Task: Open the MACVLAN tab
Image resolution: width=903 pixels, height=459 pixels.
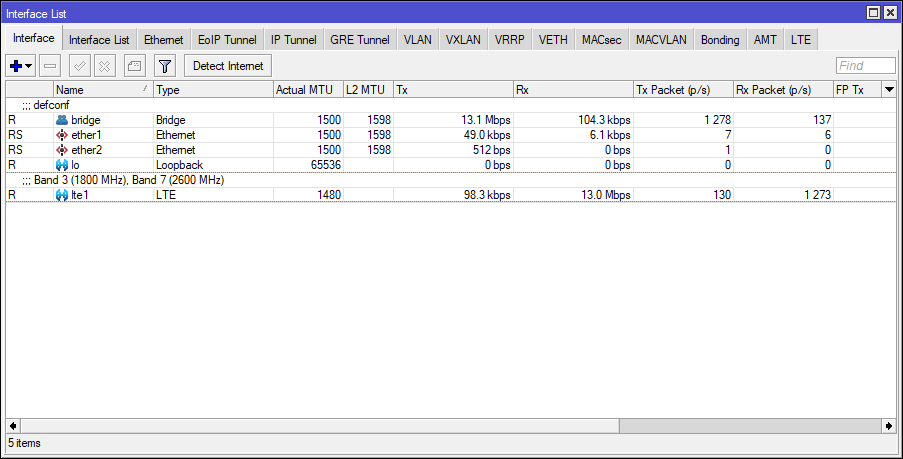Action: (661, 40)
